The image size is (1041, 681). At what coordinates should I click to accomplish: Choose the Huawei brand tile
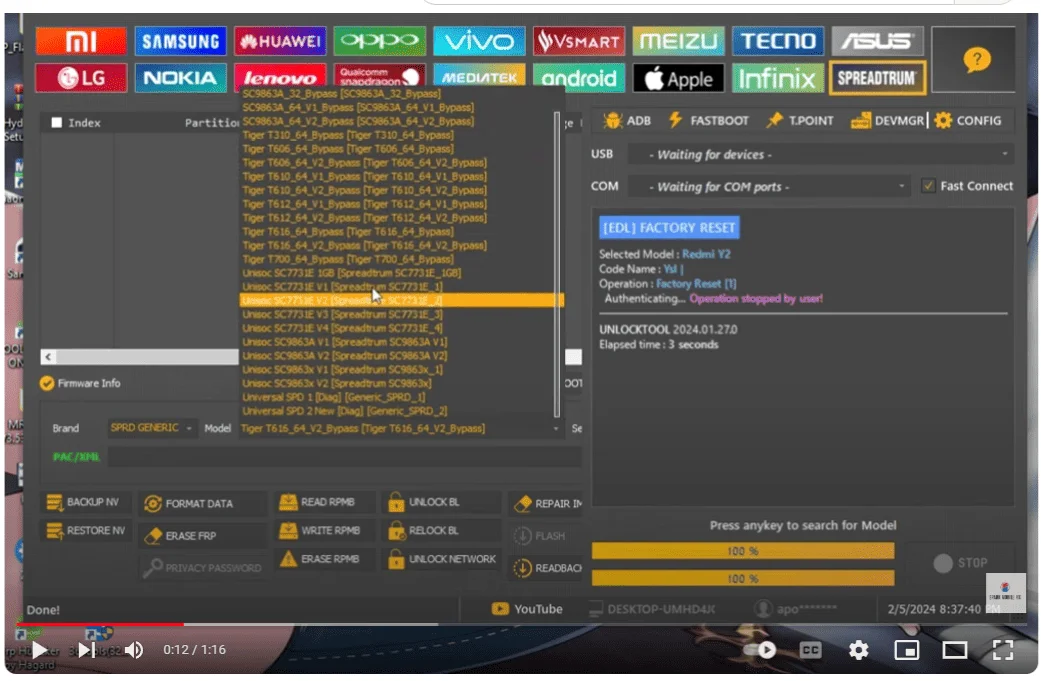[x=280, y=42]
